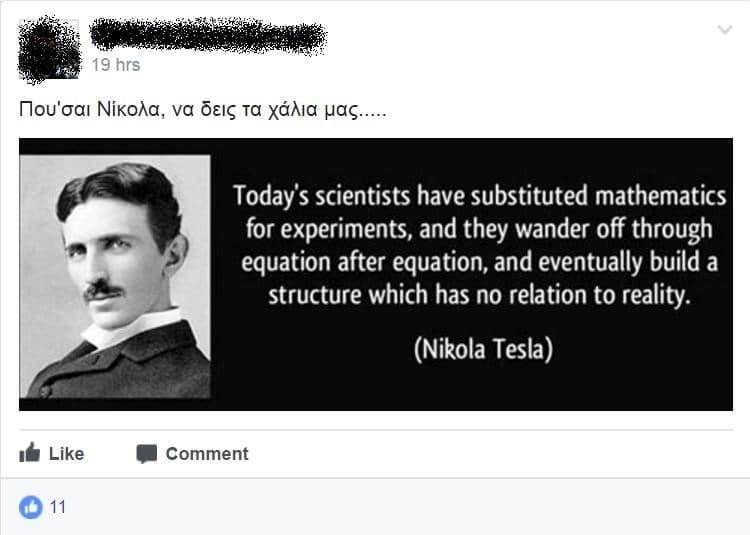This screenshot has height=535, width=750.
Task: Click the thumbs-up Like icon
Action: click(x=30, y=453)
